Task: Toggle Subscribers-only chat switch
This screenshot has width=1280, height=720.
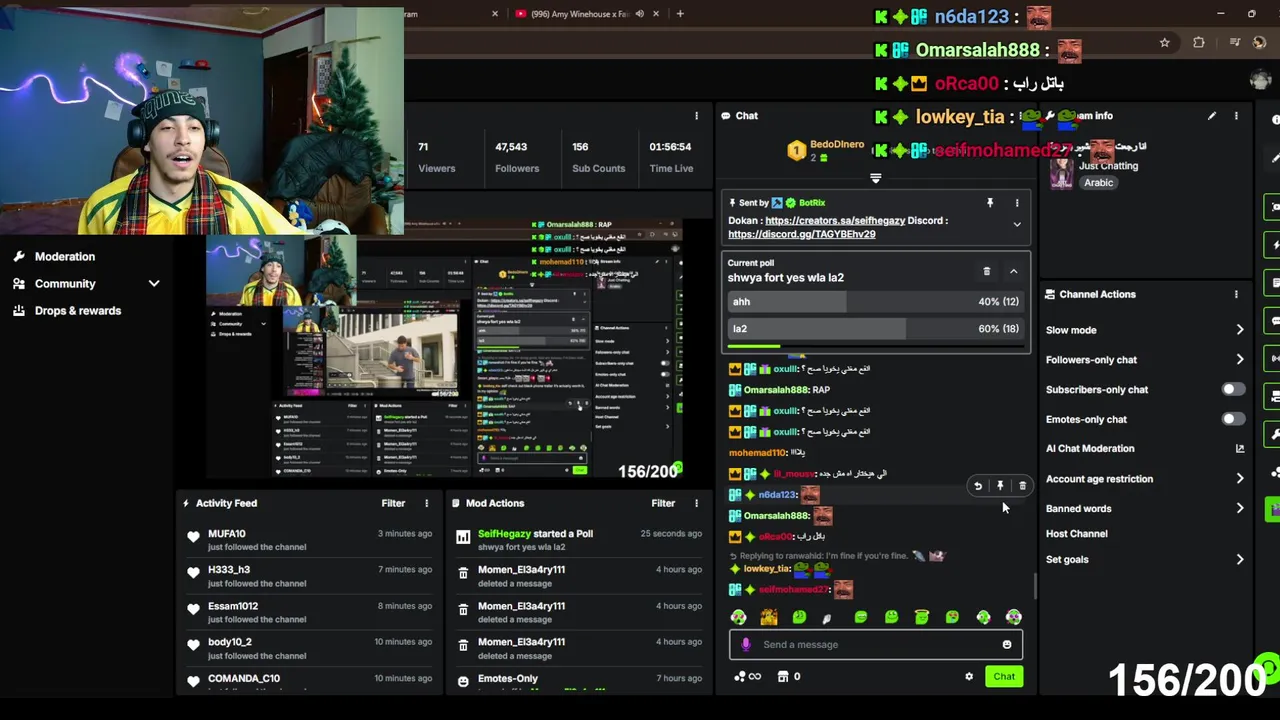Action: (x=1233, y=390)
